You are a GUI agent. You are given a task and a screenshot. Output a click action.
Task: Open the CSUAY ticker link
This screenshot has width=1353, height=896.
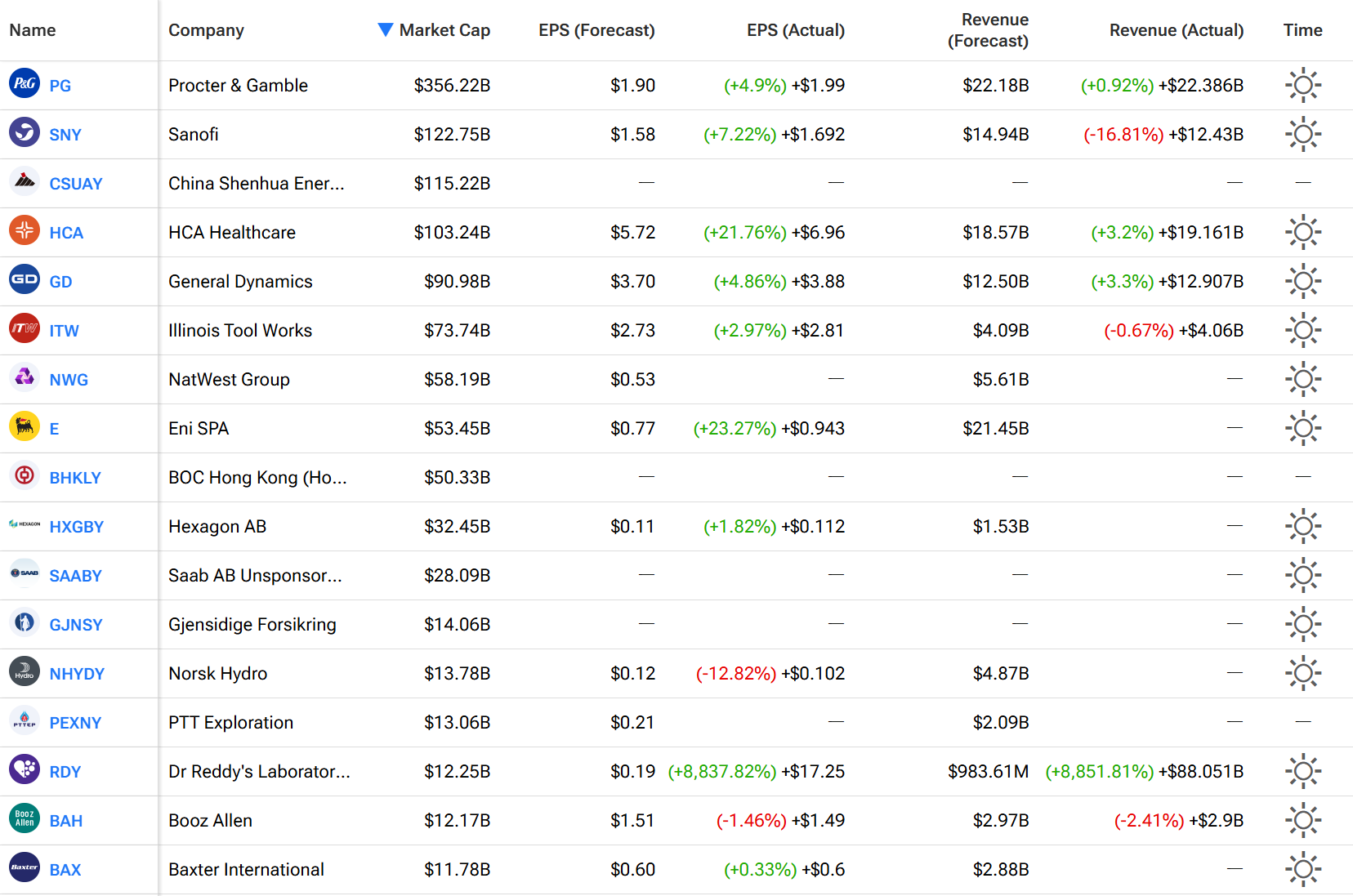point(76,184)
